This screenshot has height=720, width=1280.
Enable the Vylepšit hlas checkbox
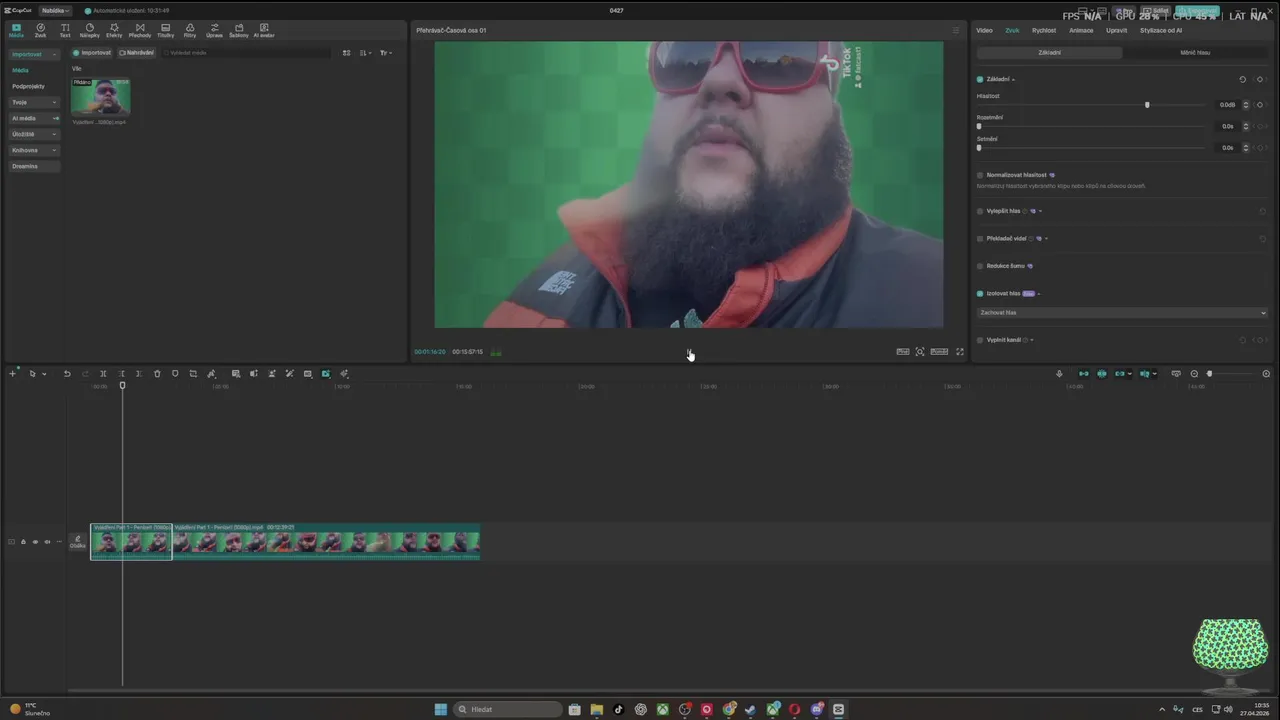tap(980, 211)
